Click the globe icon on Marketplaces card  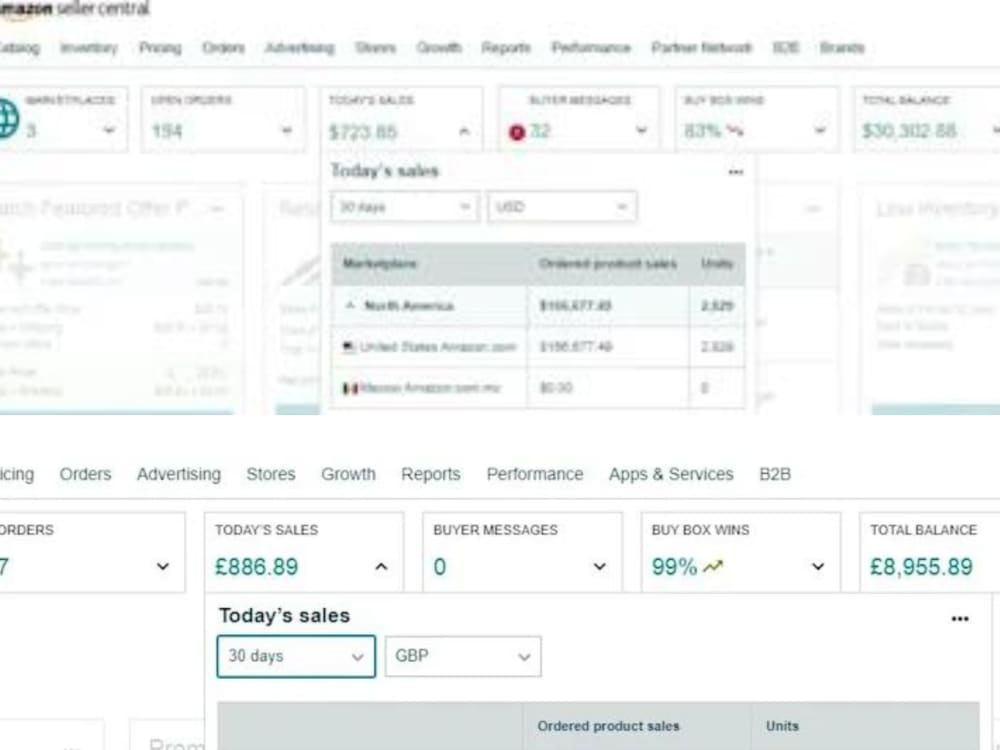coord(8,119)
